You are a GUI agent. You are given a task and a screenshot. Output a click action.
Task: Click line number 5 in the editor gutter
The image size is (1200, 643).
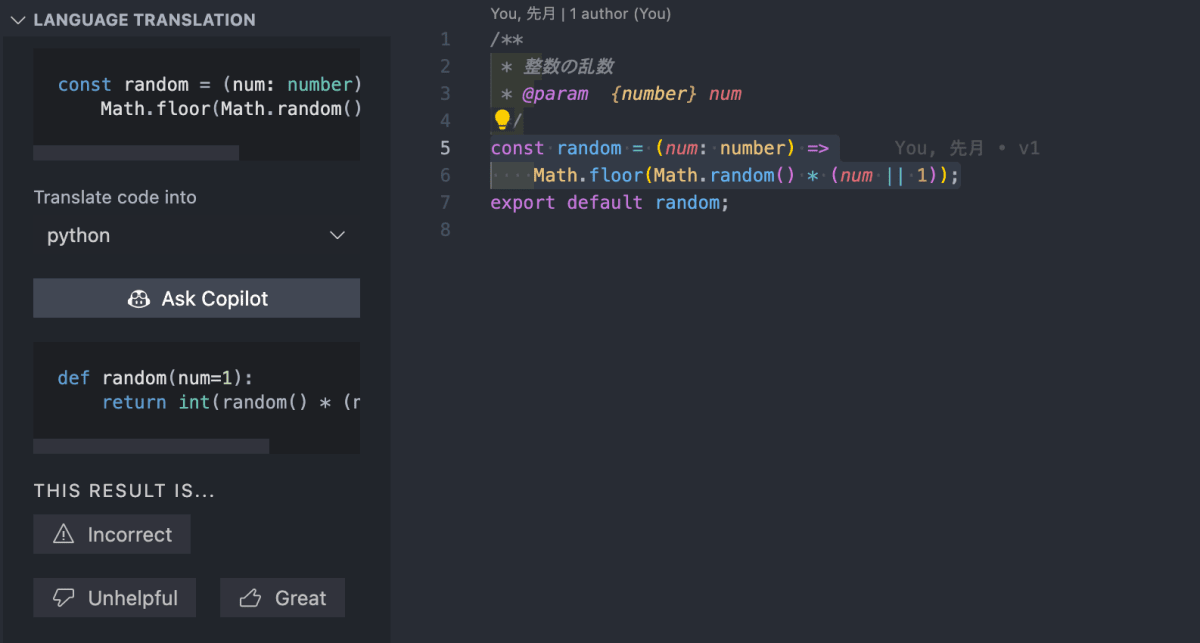click(445, 147)
